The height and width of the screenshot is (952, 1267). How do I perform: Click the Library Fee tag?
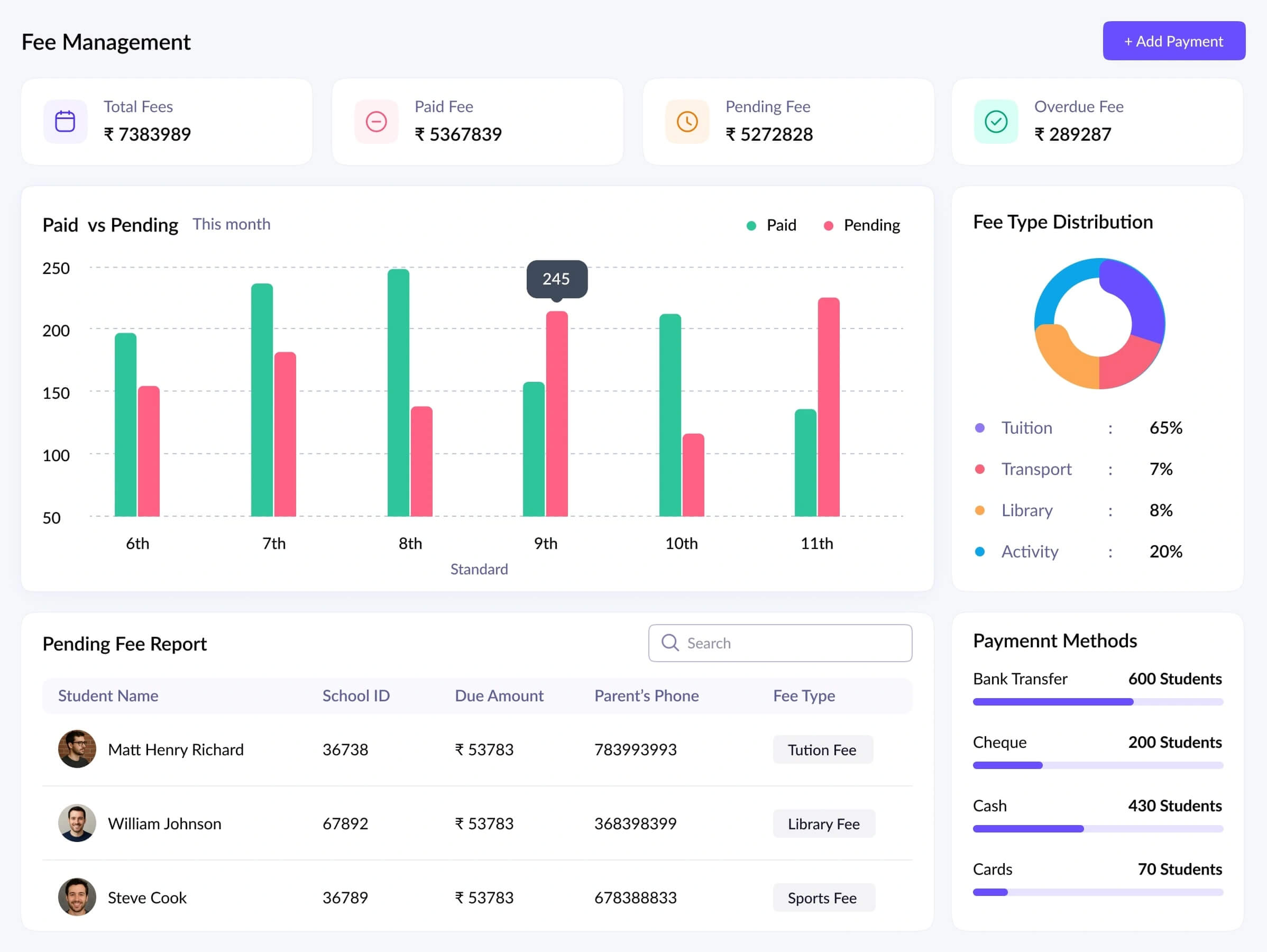(823, 823)
